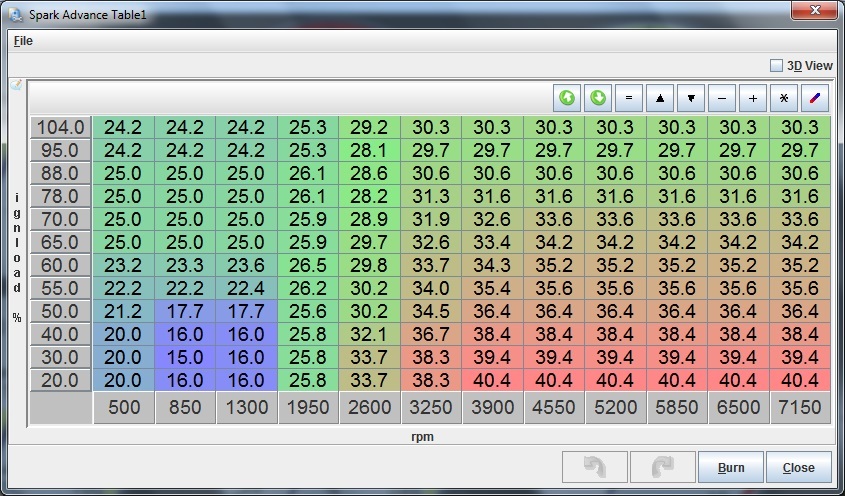This screenshot has width=845, height=496.
Task: Enable the 3D View checkbox
Action: coord(777,66)
